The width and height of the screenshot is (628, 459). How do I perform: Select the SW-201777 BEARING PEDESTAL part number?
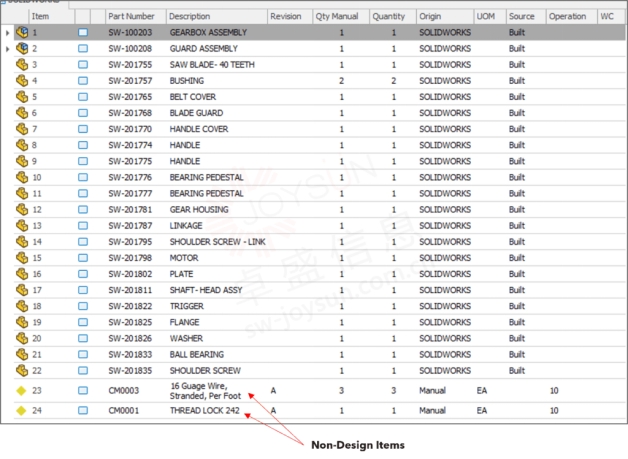click(x=130, y=193)
